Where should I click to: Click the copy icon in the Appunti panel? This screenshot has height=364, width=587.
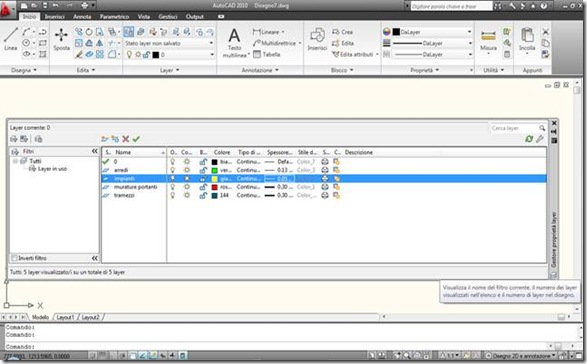(545, 43)
